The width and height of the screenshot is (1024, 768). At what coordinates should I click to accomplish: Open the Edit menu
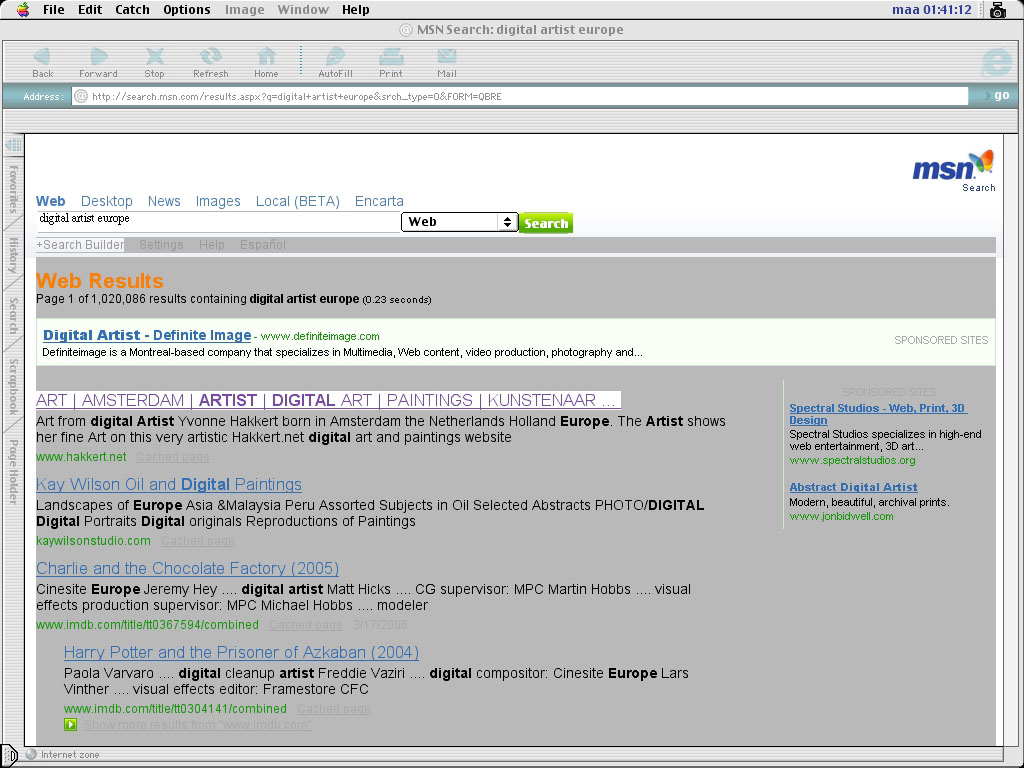[x=90, y=10]
